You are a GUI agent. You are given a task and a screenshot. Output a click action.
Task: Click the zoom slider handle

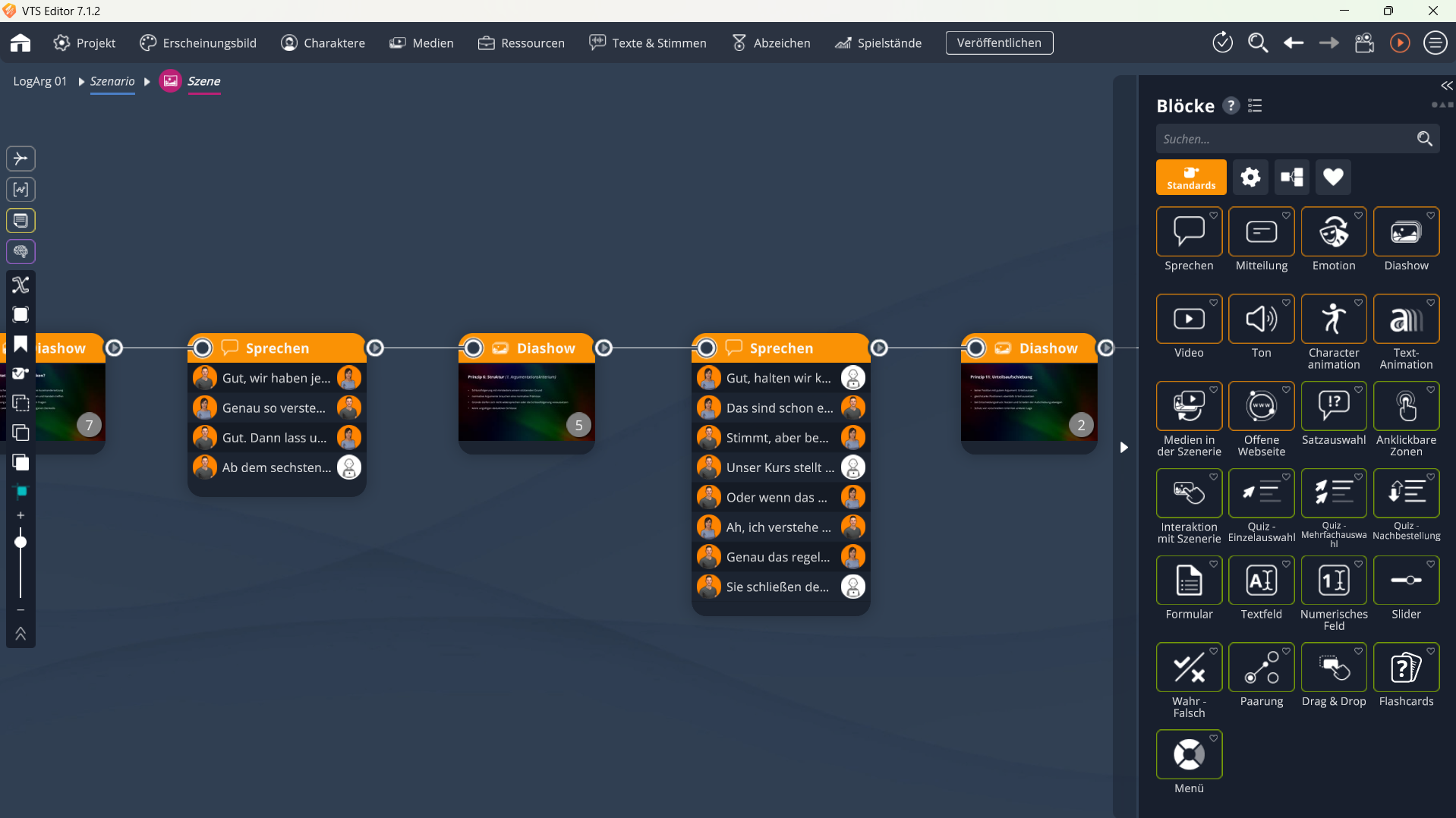[x=20, y=542]
